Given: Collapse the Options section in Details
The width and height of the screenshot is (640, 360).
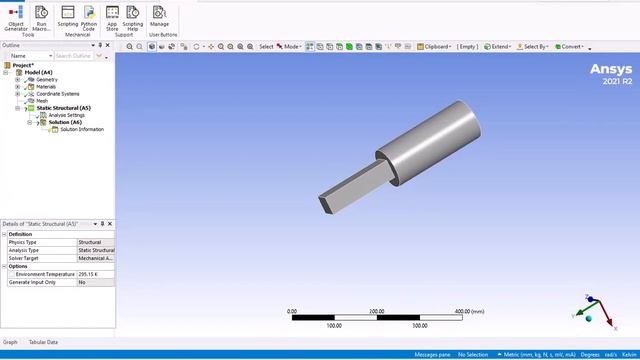Looking at the screenshot, I should tap(4, 266).
